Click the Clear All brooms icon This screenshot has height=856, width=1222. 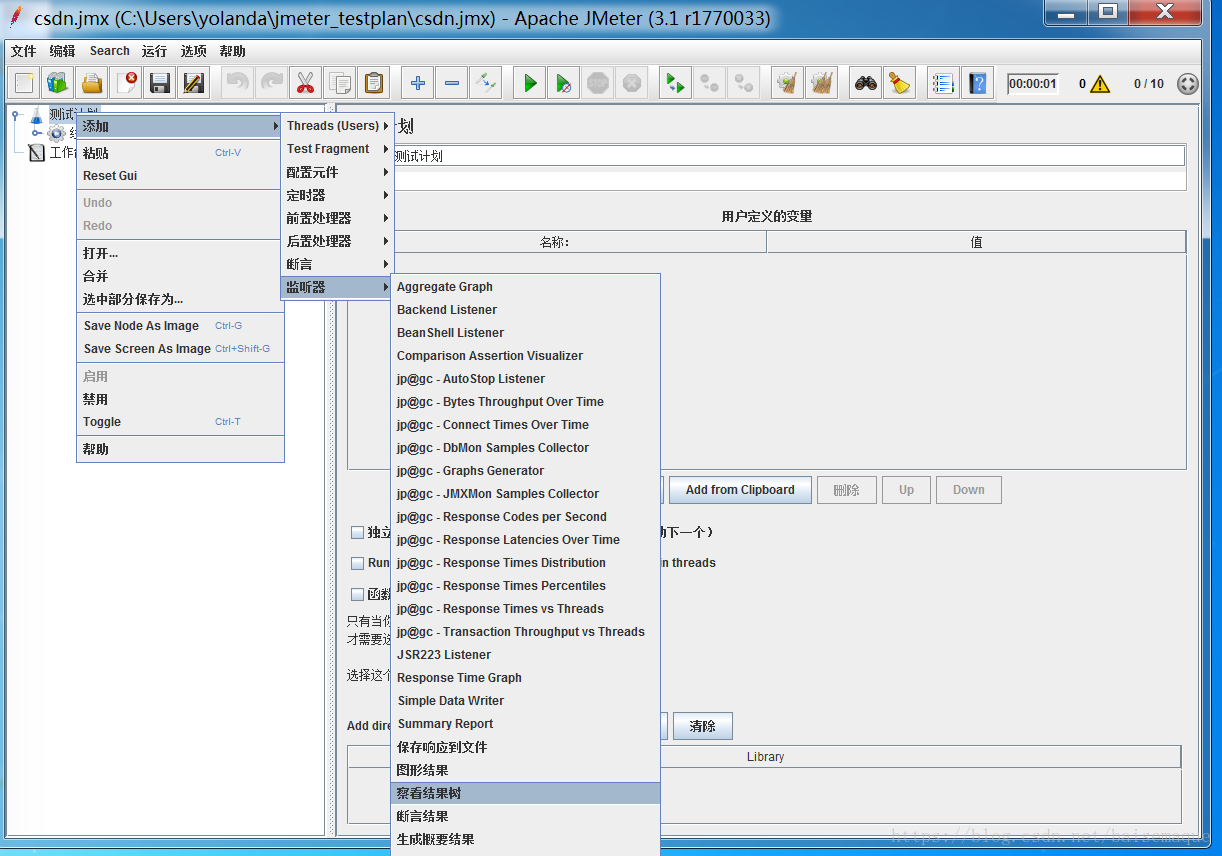click(x=822, y=83)
